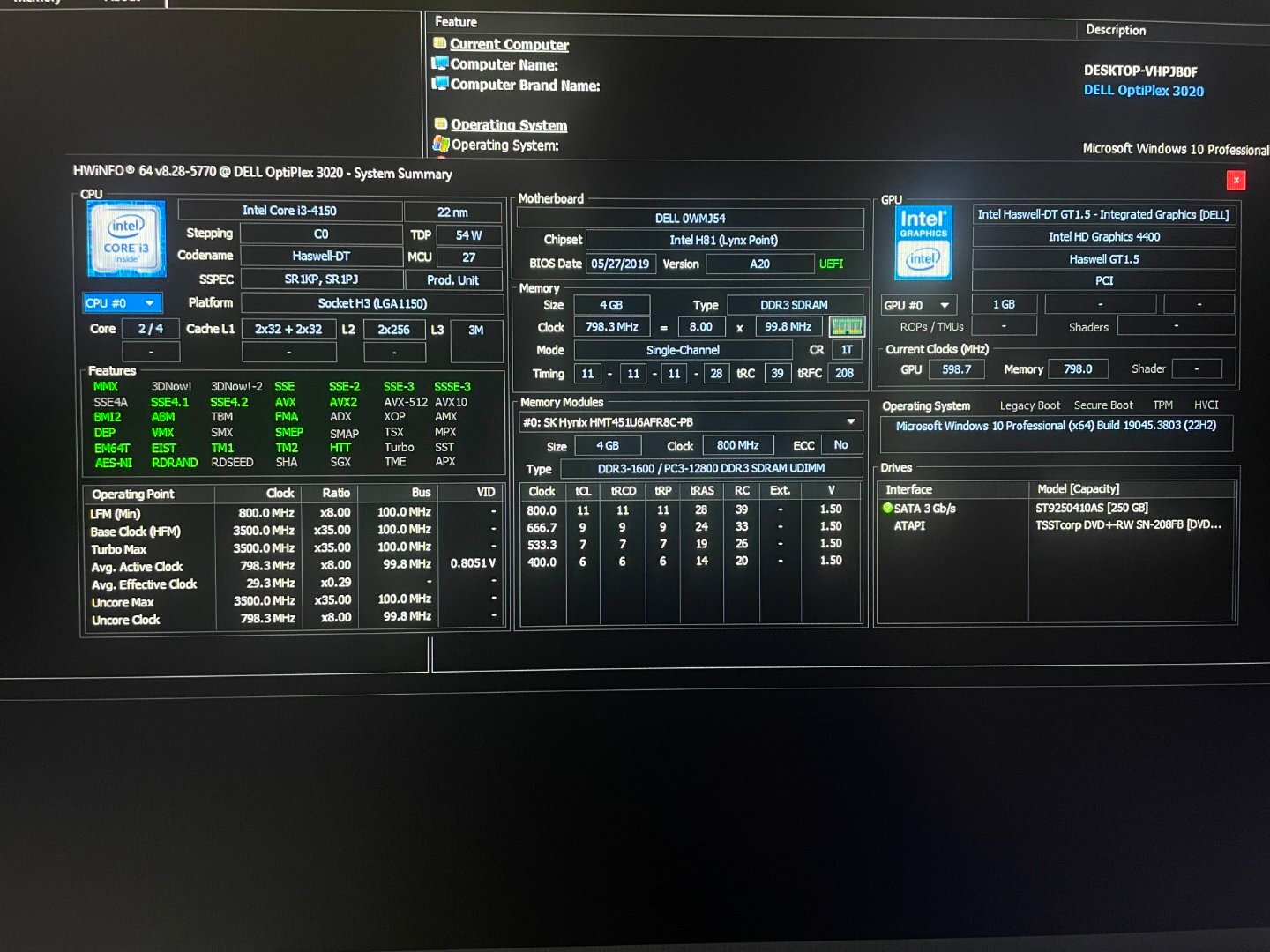
Task: Click the 05/27/2019 BIOS date value
Action: 620,264
